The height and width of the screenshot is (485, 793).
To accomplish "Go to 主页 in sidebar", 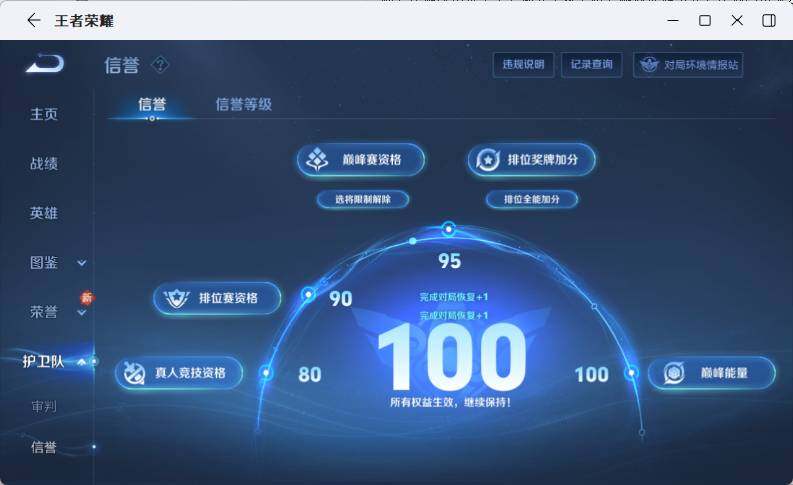I will (44, 114).
